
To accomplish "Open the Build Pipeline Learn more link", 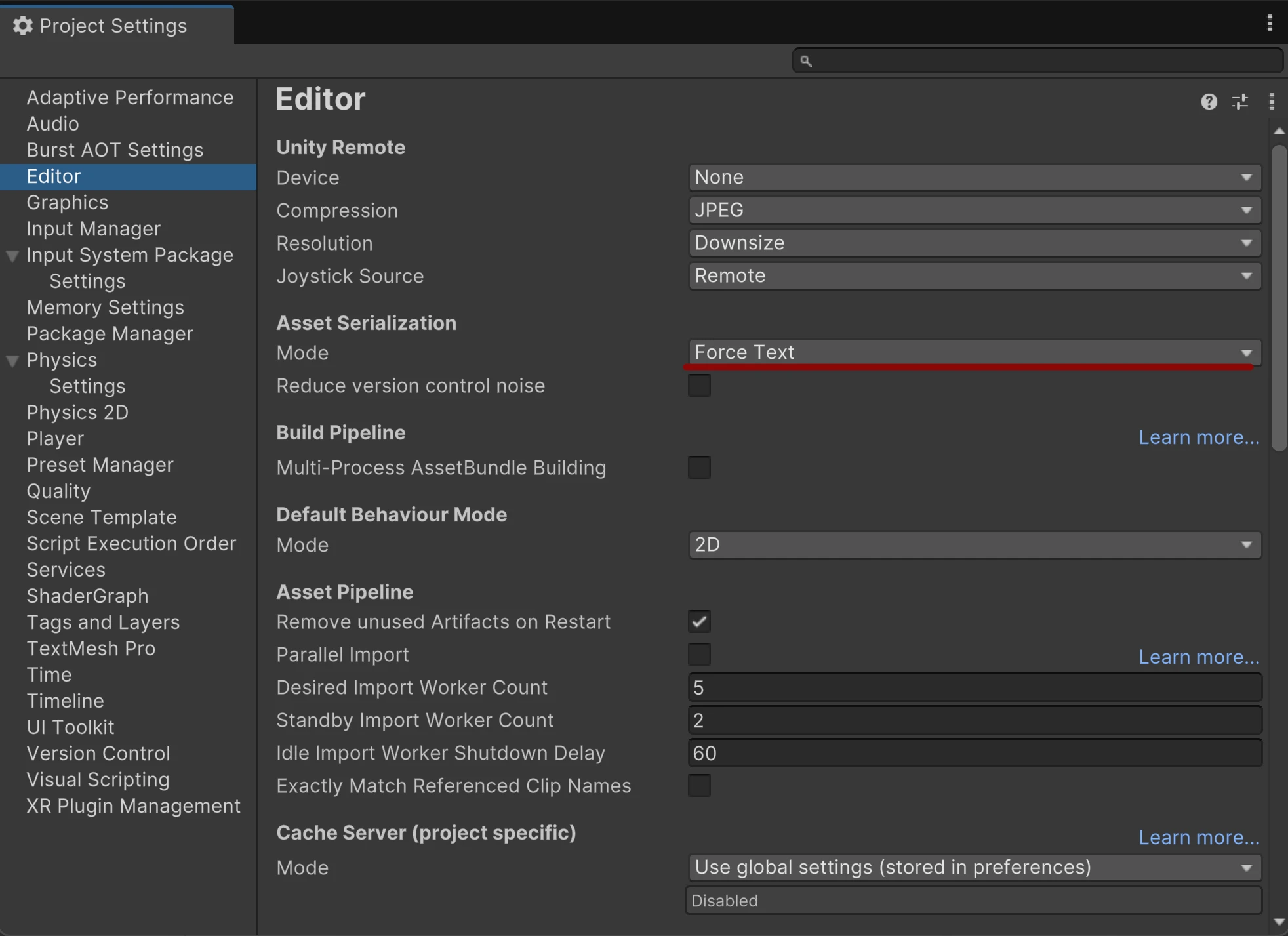I will coord(1199,437).
